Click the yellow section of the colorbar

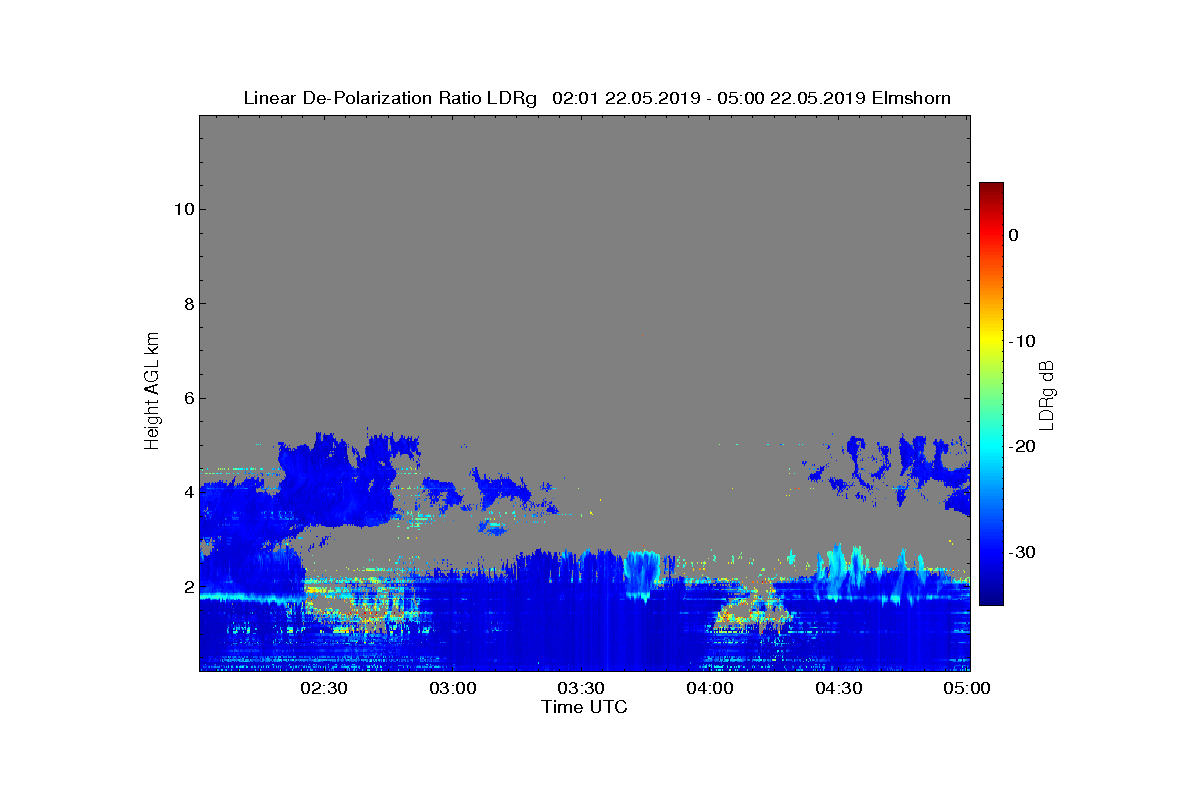(991, 341)
